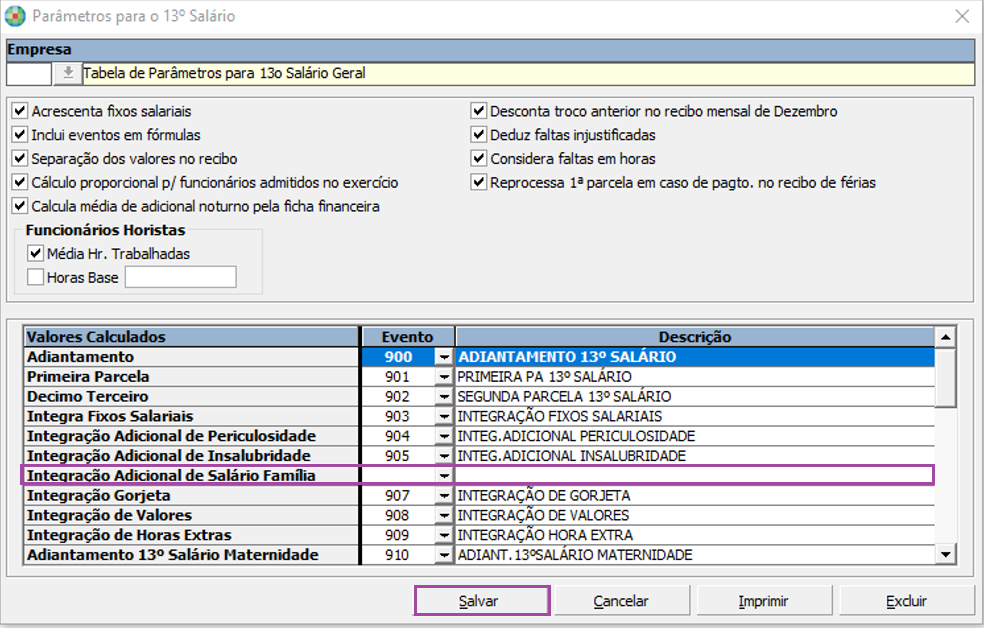984x628 pixels.
Task: Click the Salvar button
Action: (x=482, y=601)
